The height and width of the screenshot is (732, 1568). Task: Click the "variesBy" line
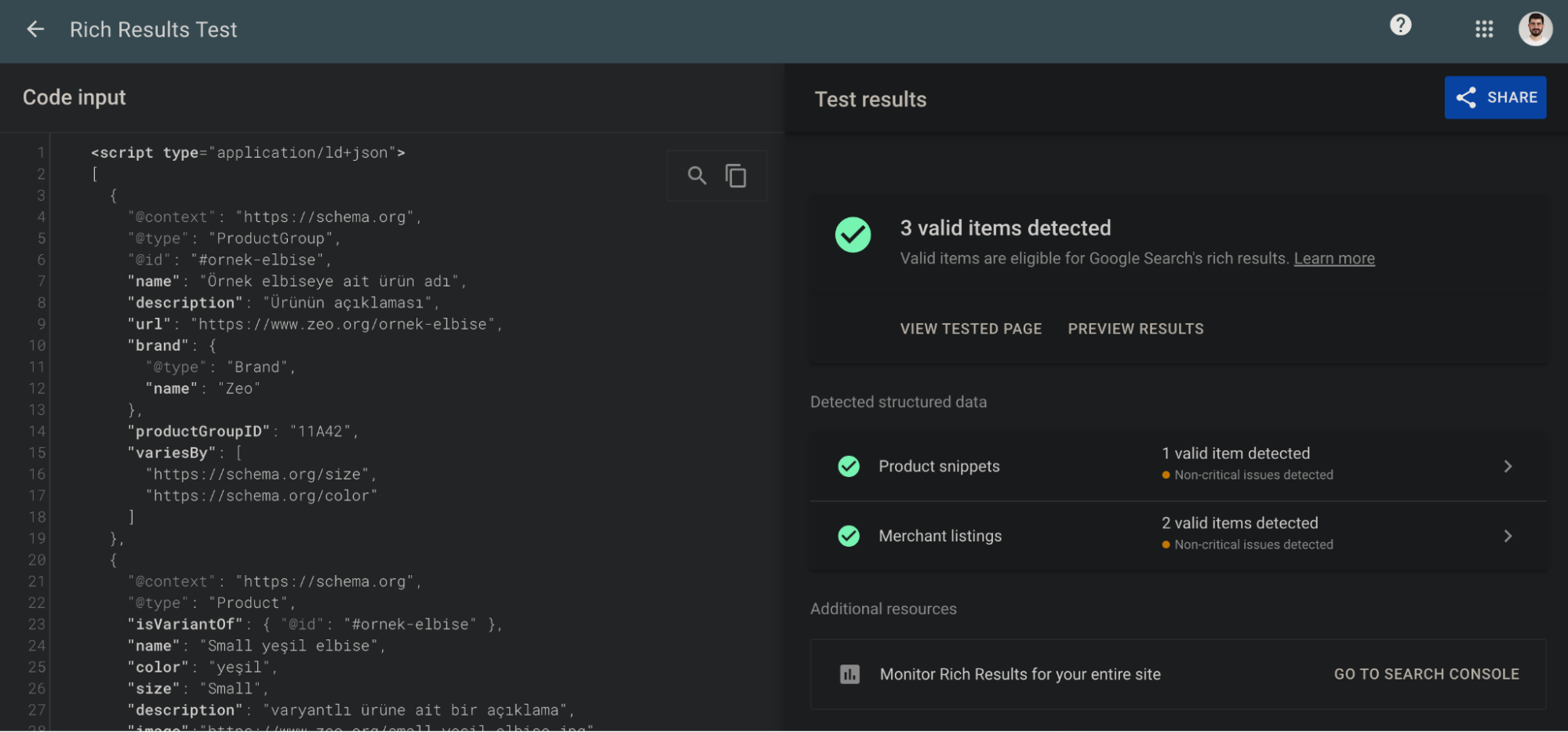(x=185, y=453)
